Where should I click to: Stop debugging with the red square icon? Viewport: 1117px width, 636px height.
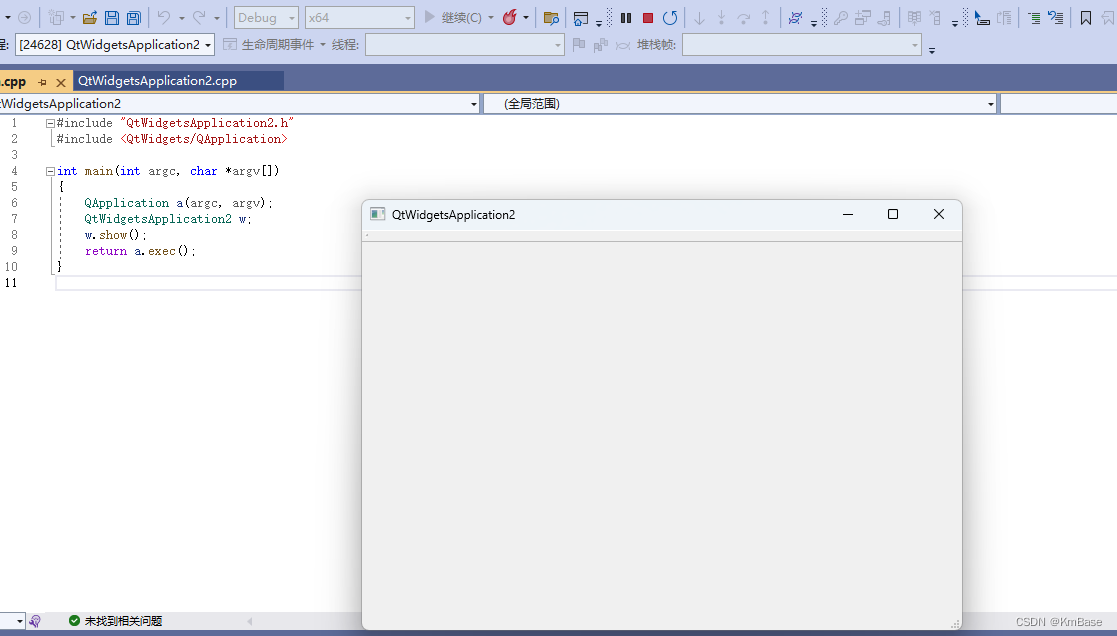coord(648,17)
